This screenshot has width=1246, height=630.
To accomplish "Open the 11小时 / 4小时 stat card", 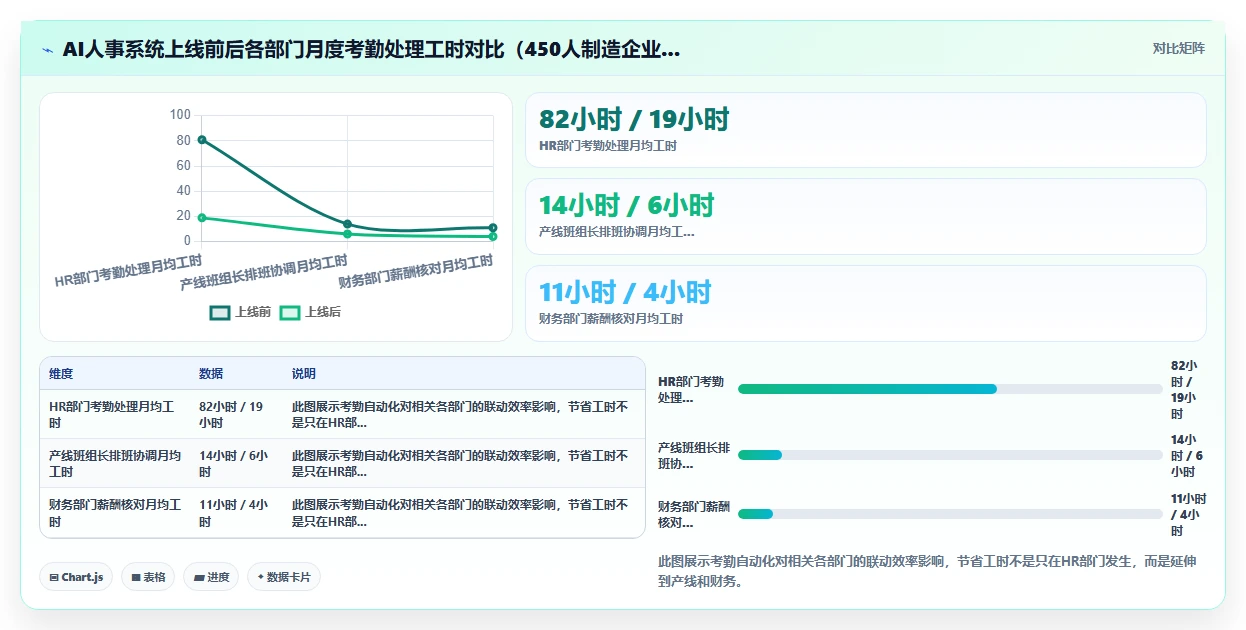I will tap(865, 304).
